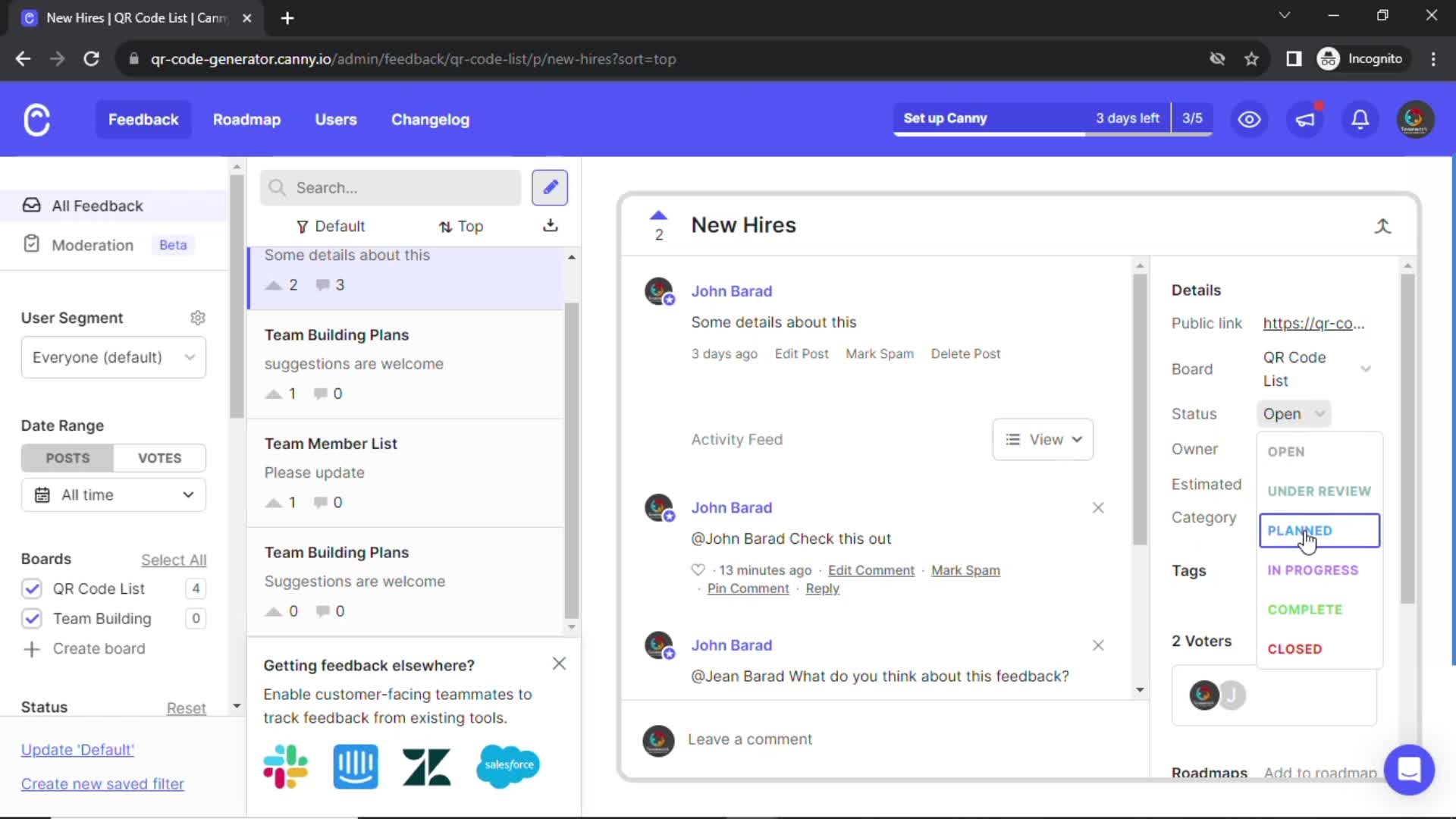Go to the Changelog tab
Image resolution: width=1456 pixels, height=819 pixels.
[430, 120]
